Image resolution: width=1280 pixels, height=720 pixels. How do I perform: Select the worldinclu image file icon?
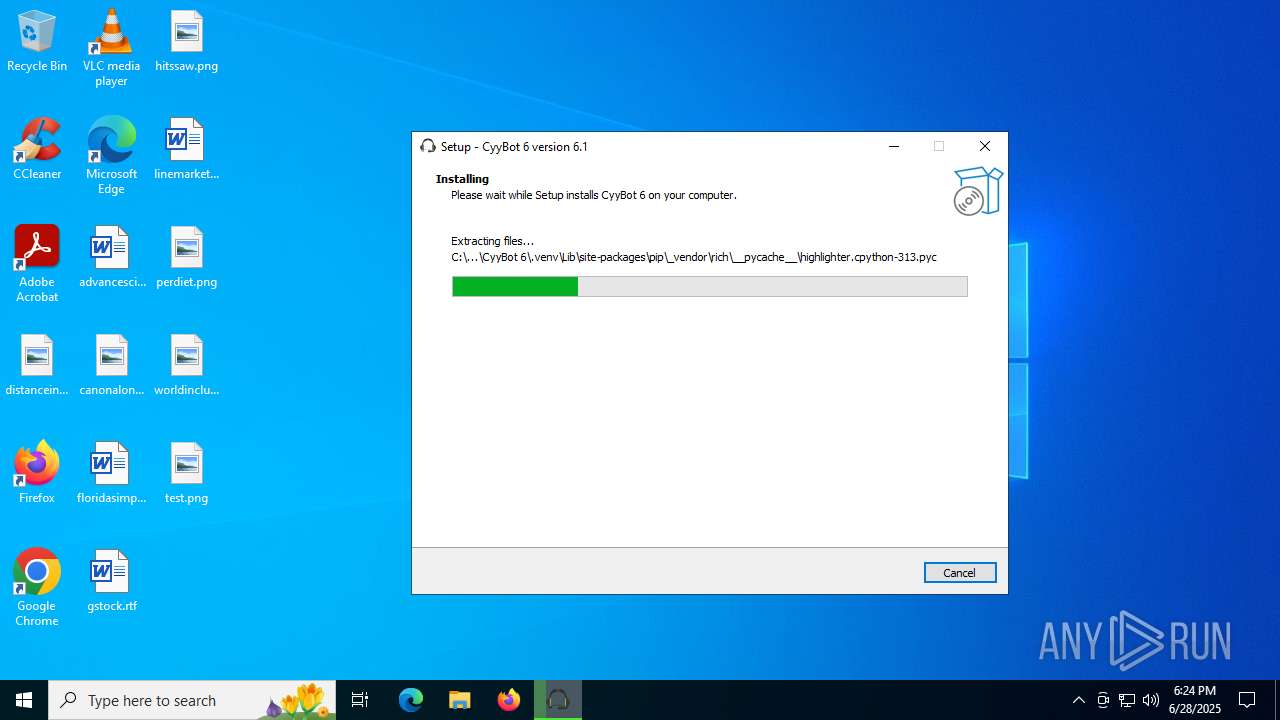pos(186,366)
